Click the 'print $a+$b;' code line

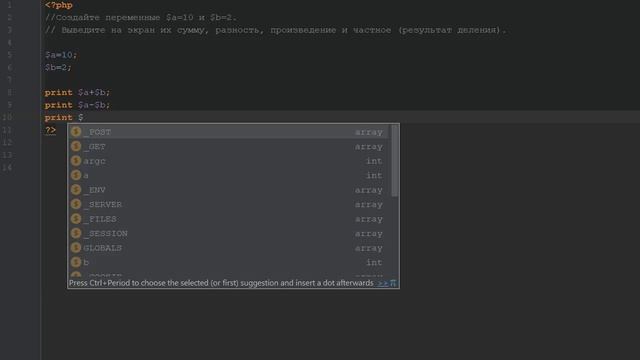tap(78, 93)
